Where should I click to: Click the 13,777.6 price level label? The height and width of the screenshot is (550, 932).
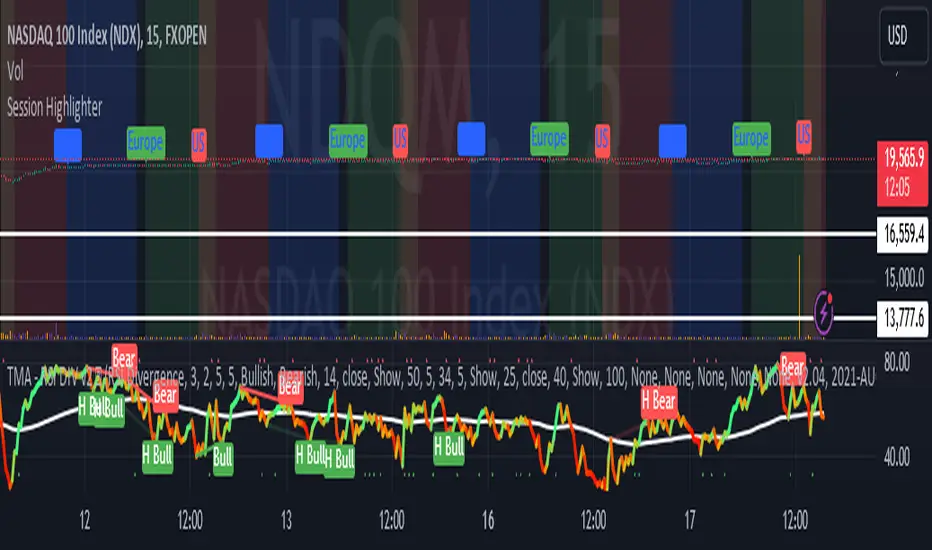[x=903, y=319]
